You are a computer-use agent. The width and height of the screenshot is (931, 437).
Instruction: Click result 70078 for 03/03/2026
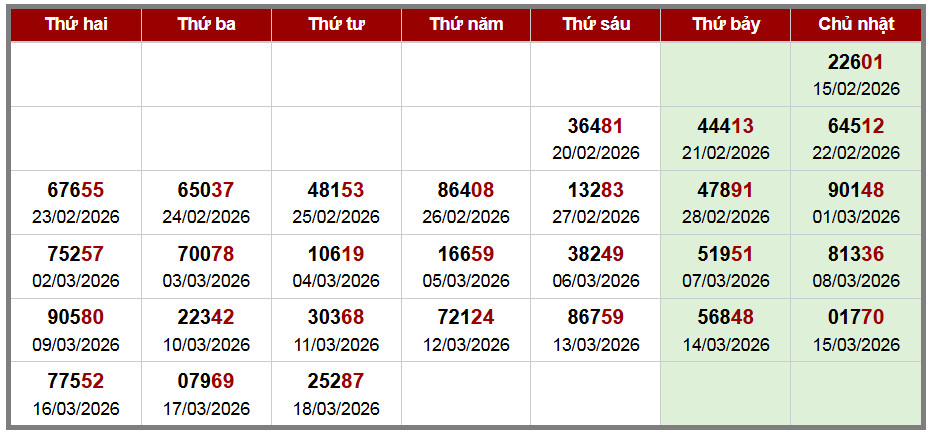206,254
